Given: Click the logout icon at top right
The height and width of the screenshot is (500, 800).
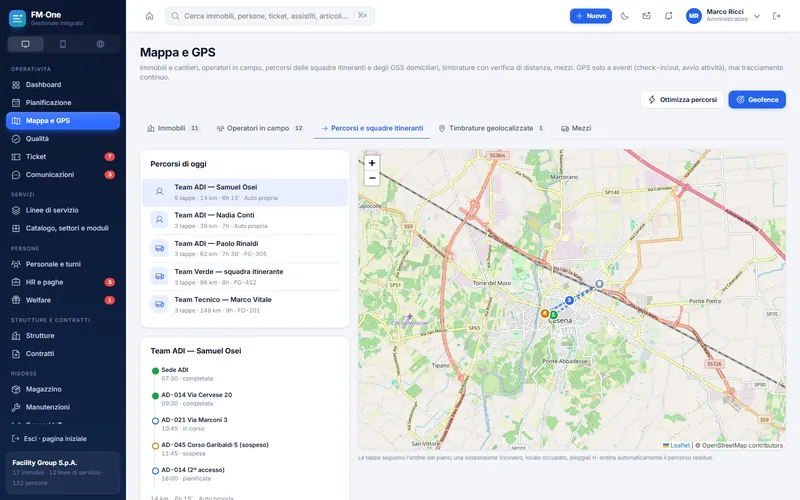Looking at the screenshot, I should point(777,16).
